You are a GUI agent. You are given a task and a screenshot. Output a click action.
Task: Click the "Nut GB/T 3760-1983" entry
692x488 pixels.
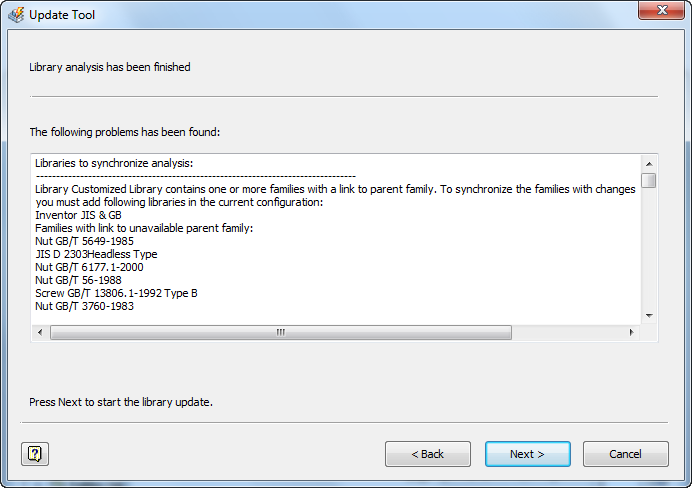point(84,306)
